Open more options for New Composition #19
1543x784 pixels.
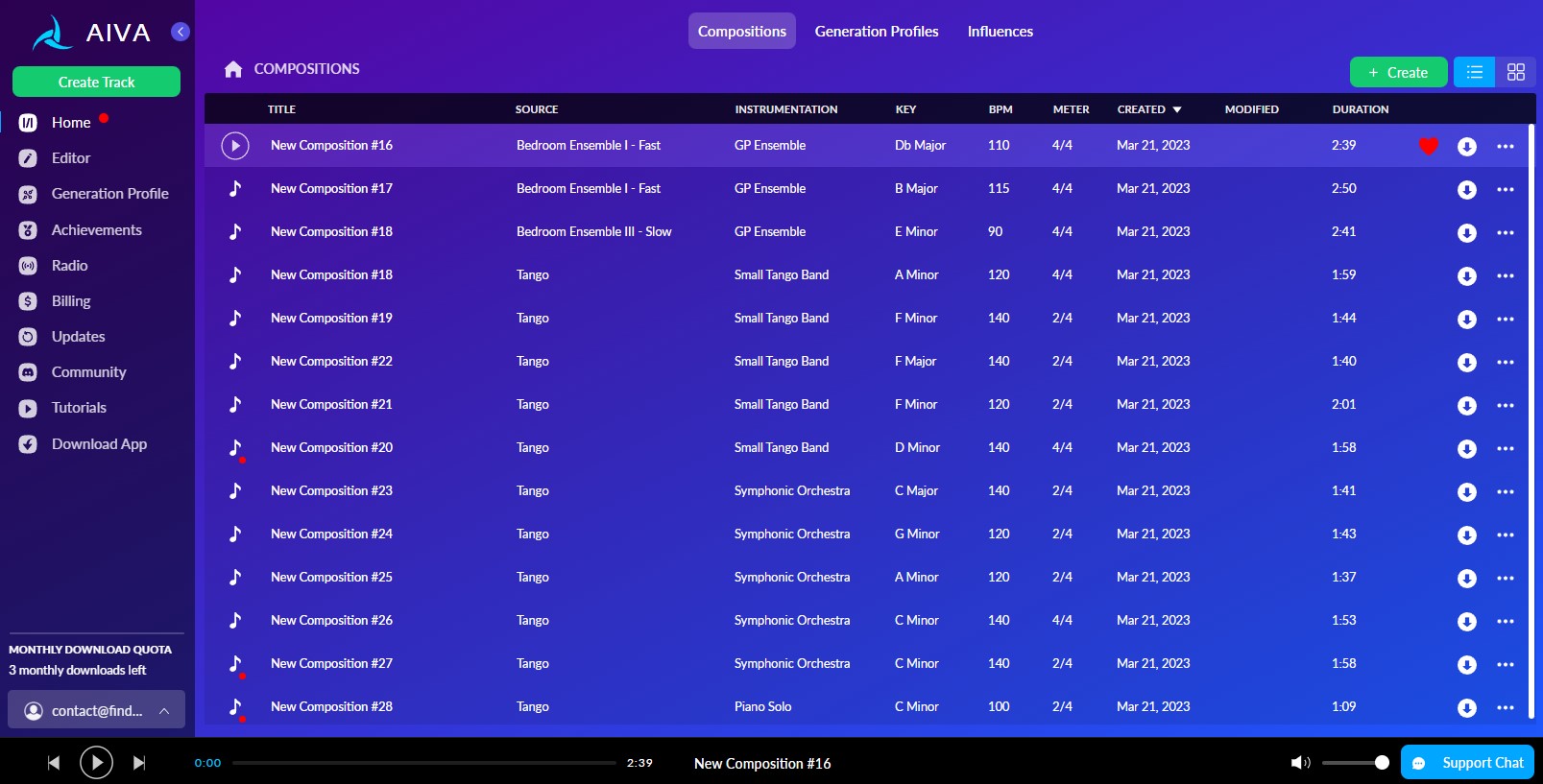(x=1505, y=320)
